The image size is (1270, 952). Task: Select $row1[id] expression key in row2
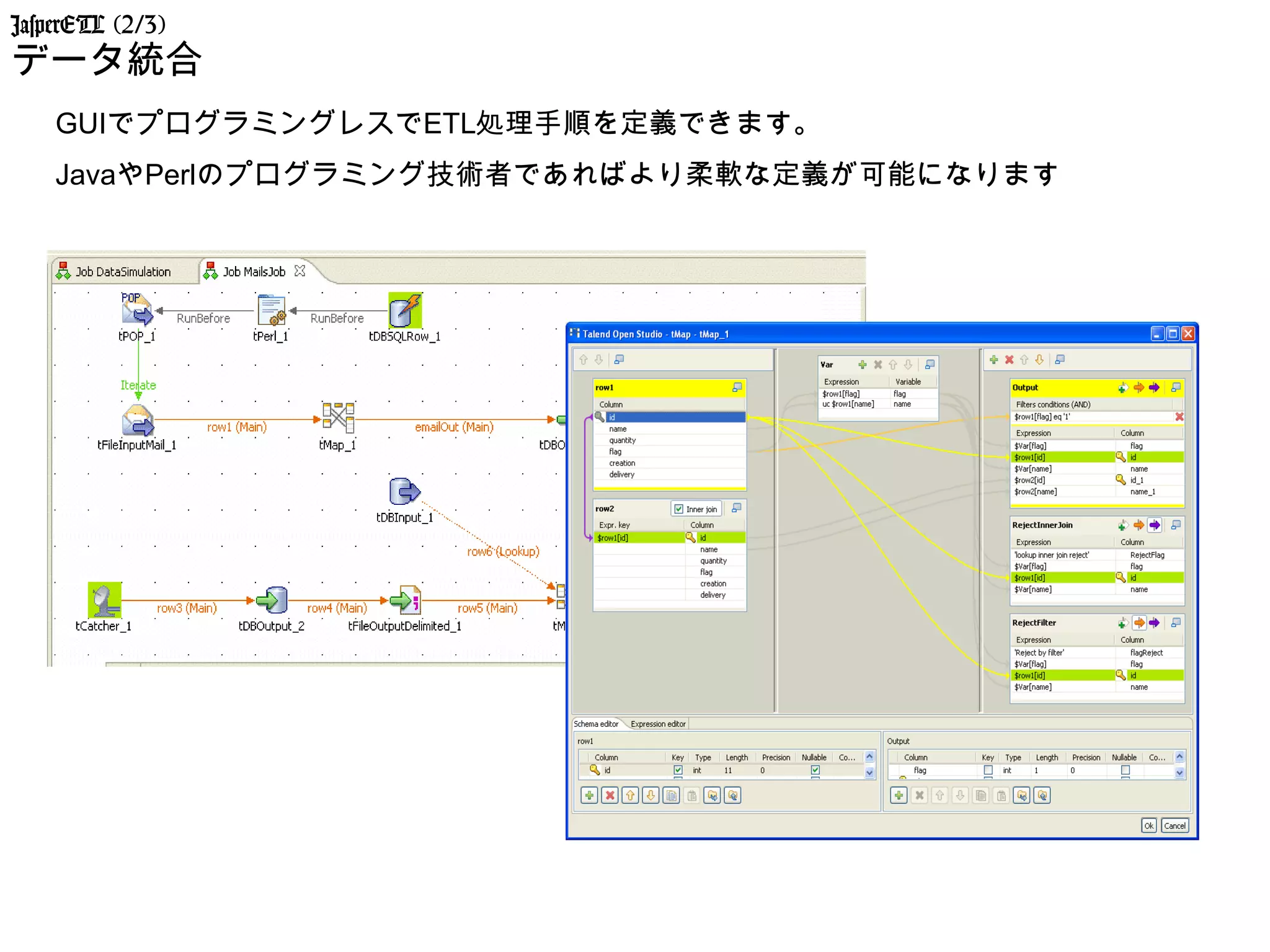pos(639,538)
